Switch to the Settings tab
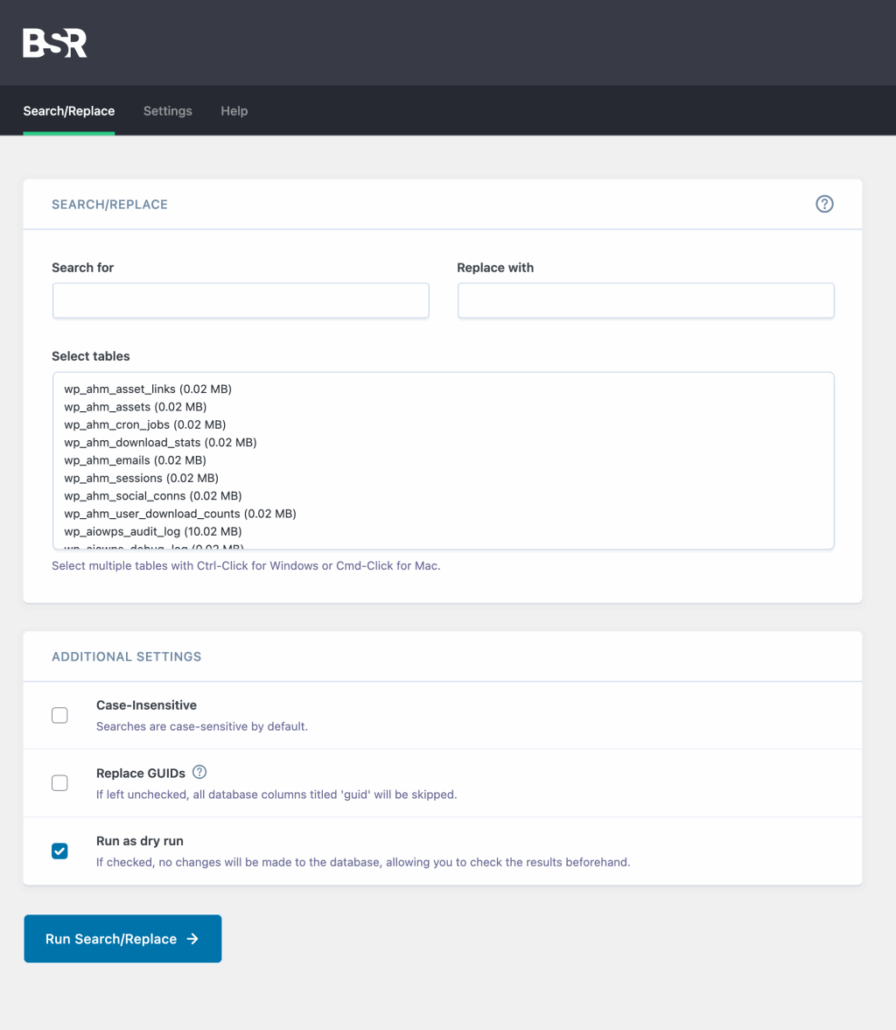The width and height of the screenshot is (896, 1030). [x=167, y=111]
